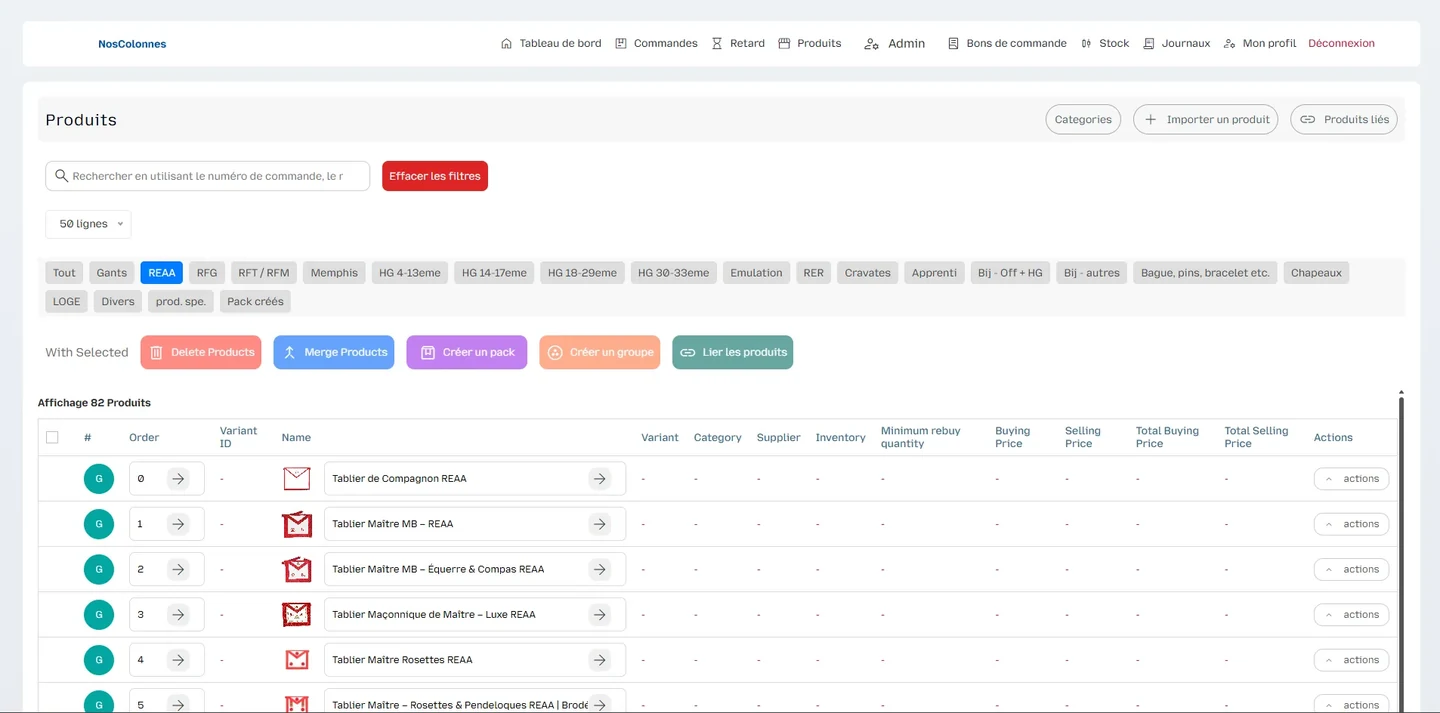Click arrow button next to order value 2
The height and width of the screenshot is (713, 1440).
(178, 569)
